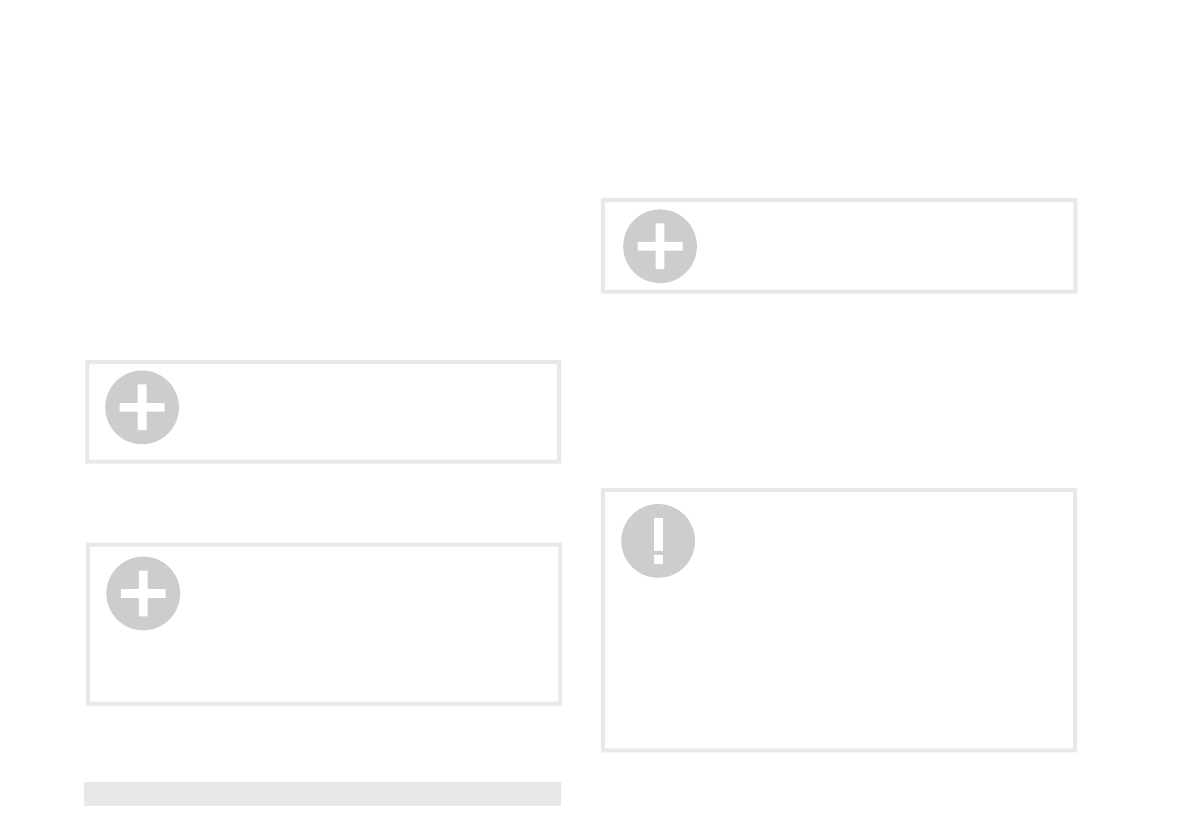The height and width of the screenshot is (839, 1191).
Task: Click the exclamation mark warning icon
Action: 658,541
